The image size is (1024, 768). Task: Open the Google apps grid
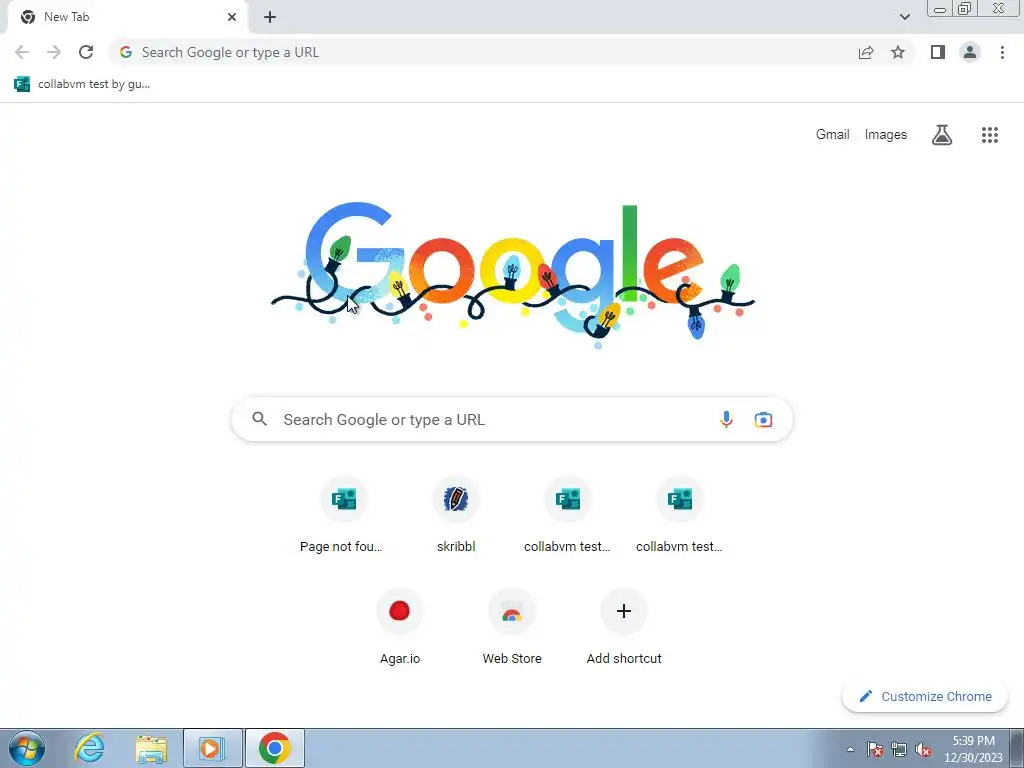pos(990,135)
